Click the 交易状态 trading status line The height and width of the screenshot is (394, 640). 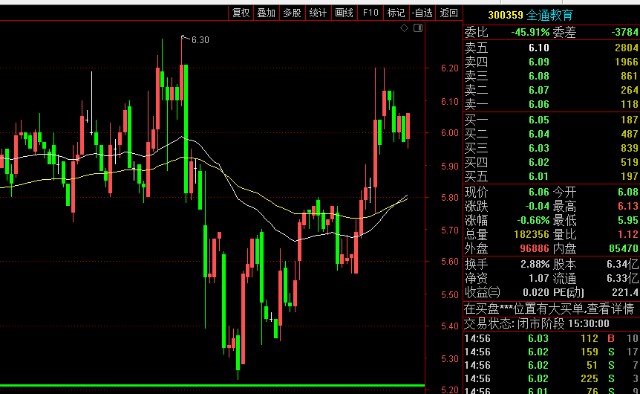pos(537,324)
